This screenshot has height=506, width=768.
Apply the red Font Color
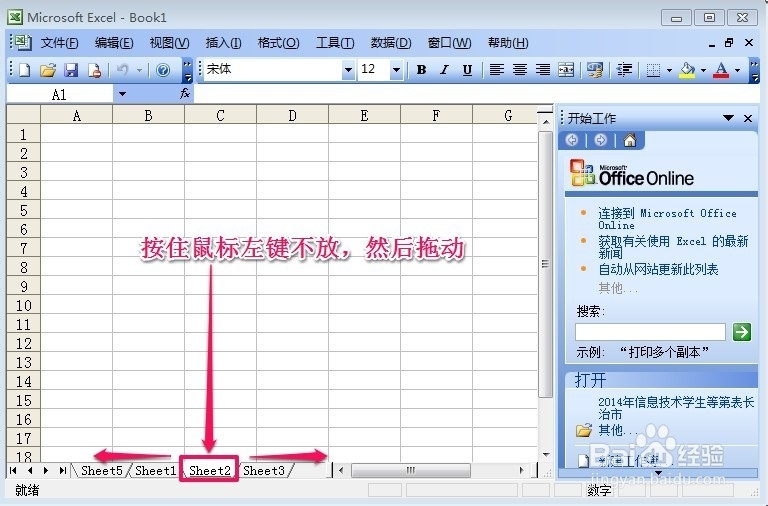(x=721, y=70)
